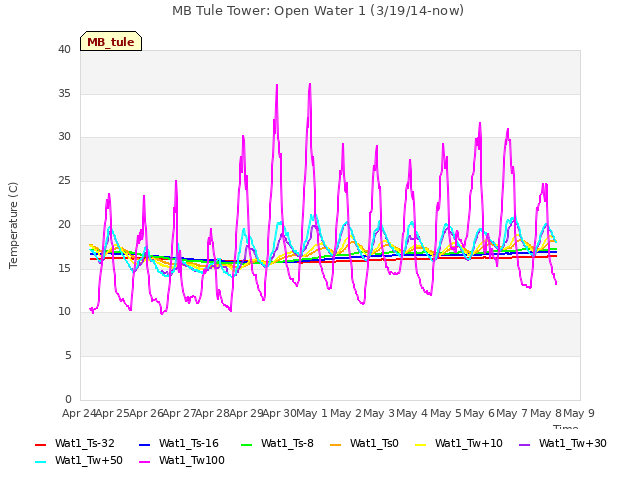Click the 20 y-axis tick label
This screenshot has height=480, width=640.
pyautogui.click(x=64, y=224)
